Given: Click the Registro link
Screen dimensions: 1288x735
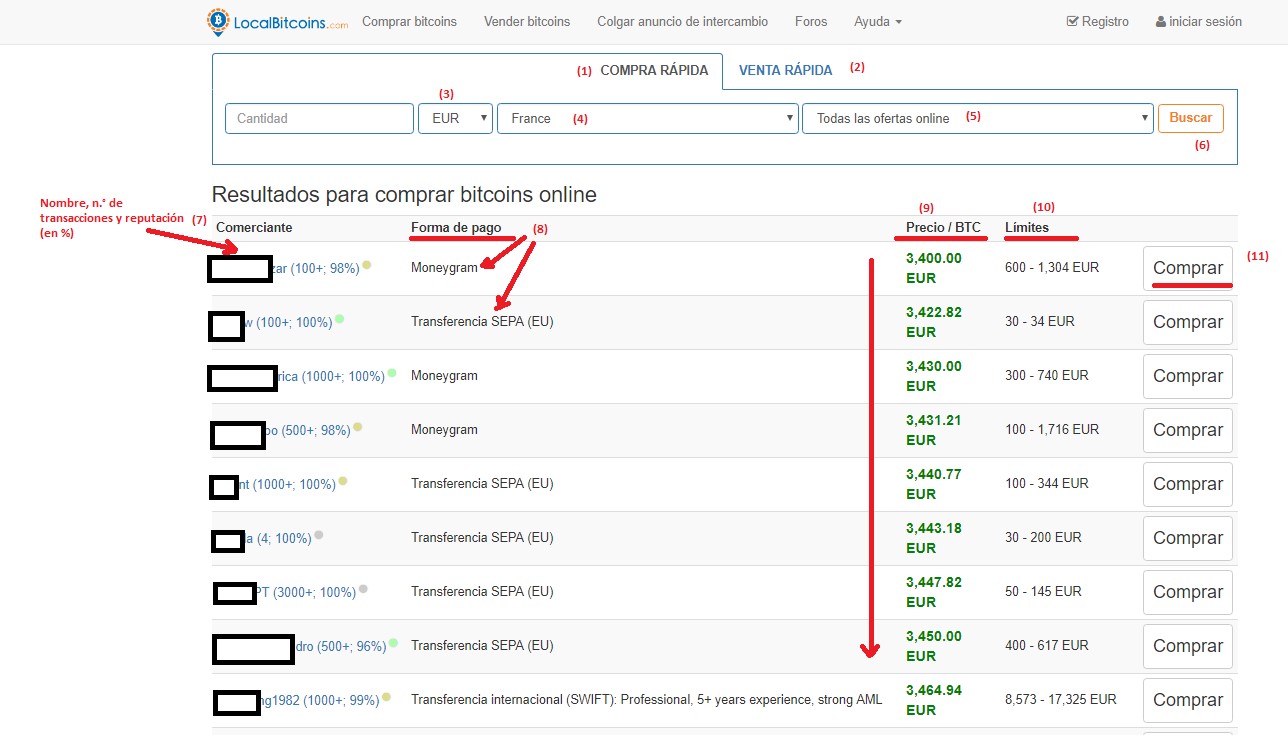Looking at the screenshot, I should click(x=1098, y=21).
